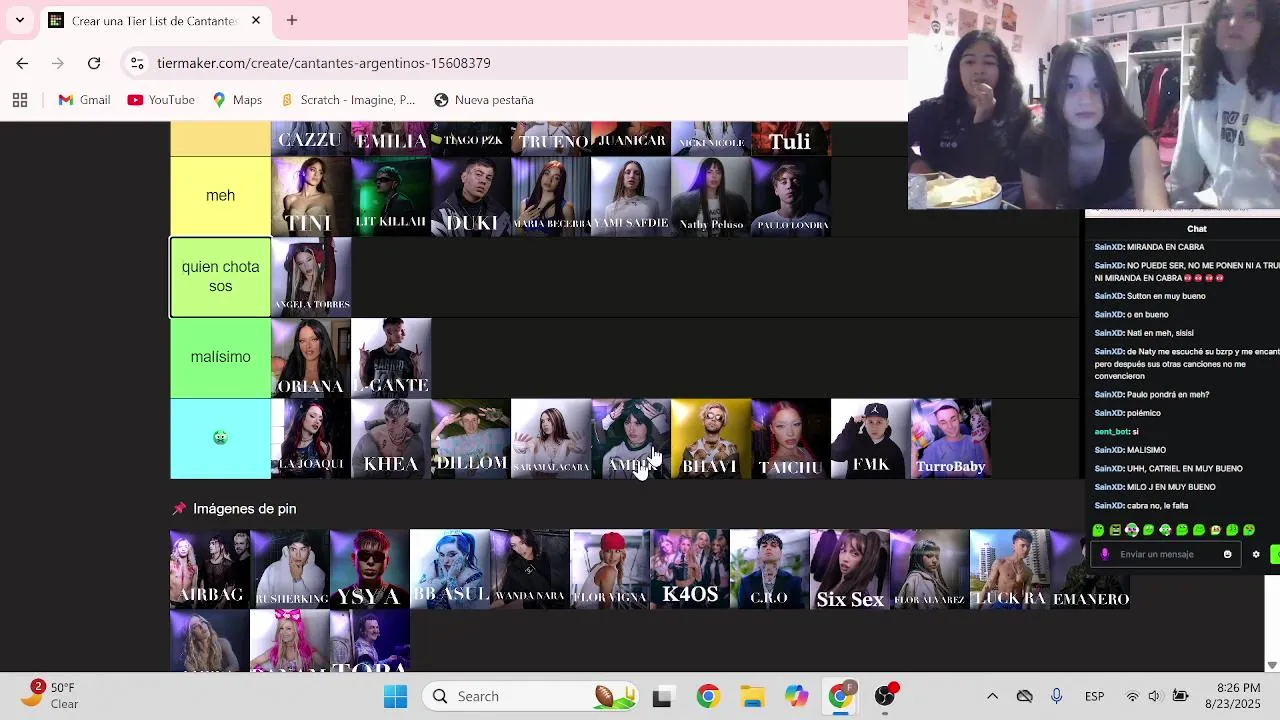
Task: Select the Angela Torres image
Action: coord(311,277)
